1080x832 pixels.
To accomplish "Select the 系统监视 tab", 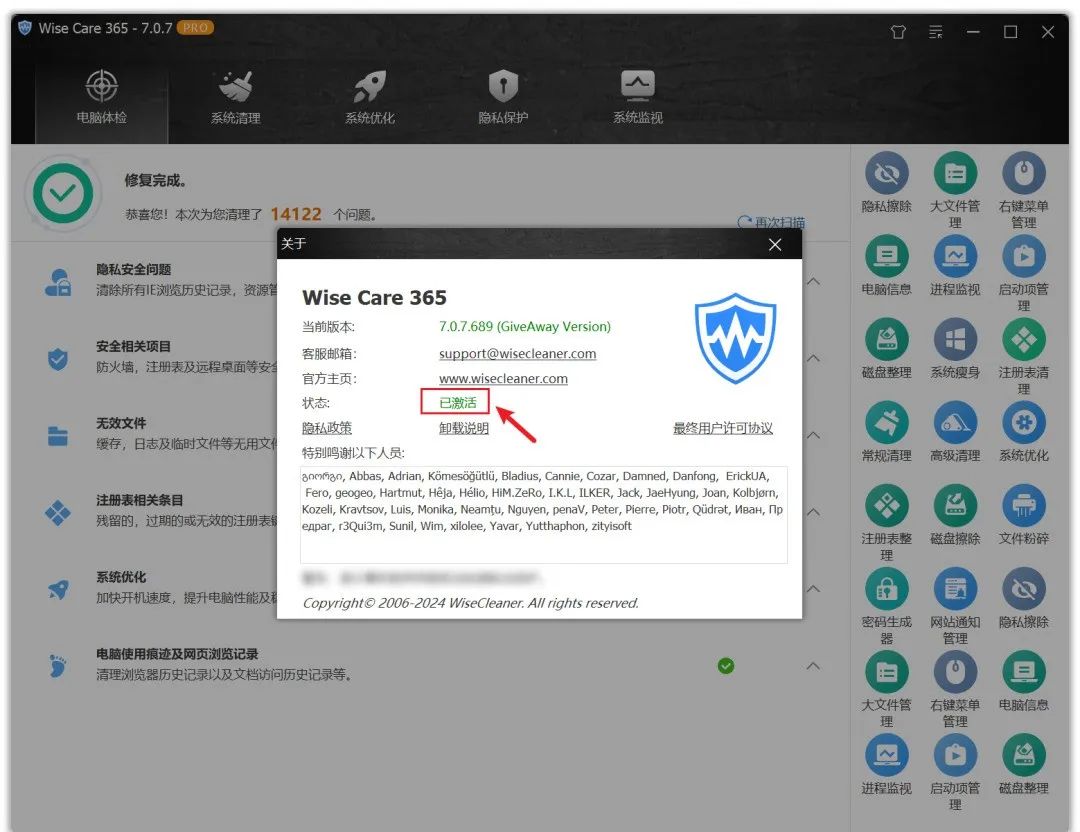I will [x=638, y=97].
